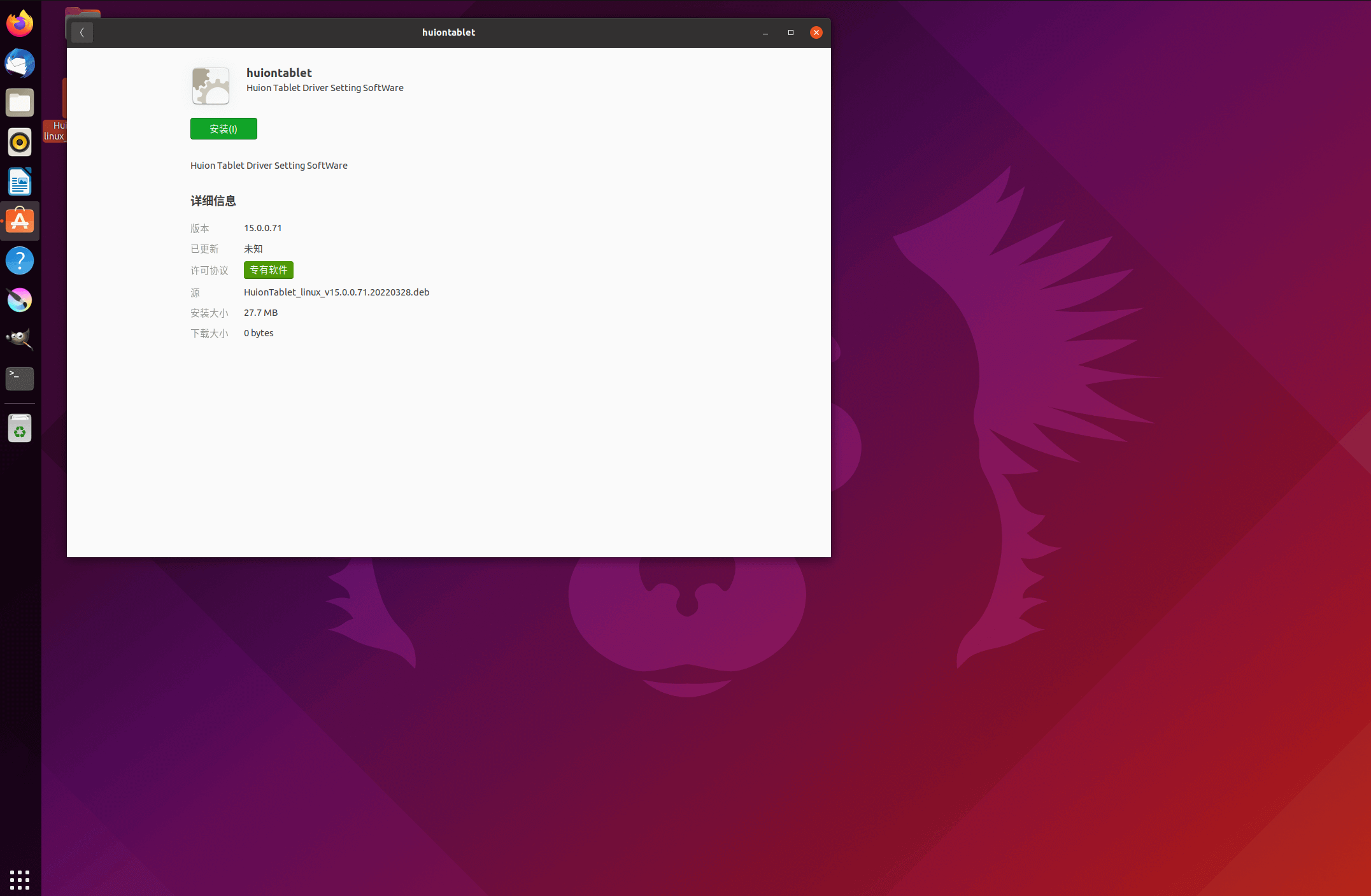The height and width of the screenshot is (896, 1371).
Task: Click the 专有软件 license tag
Action: pos(269,270)
